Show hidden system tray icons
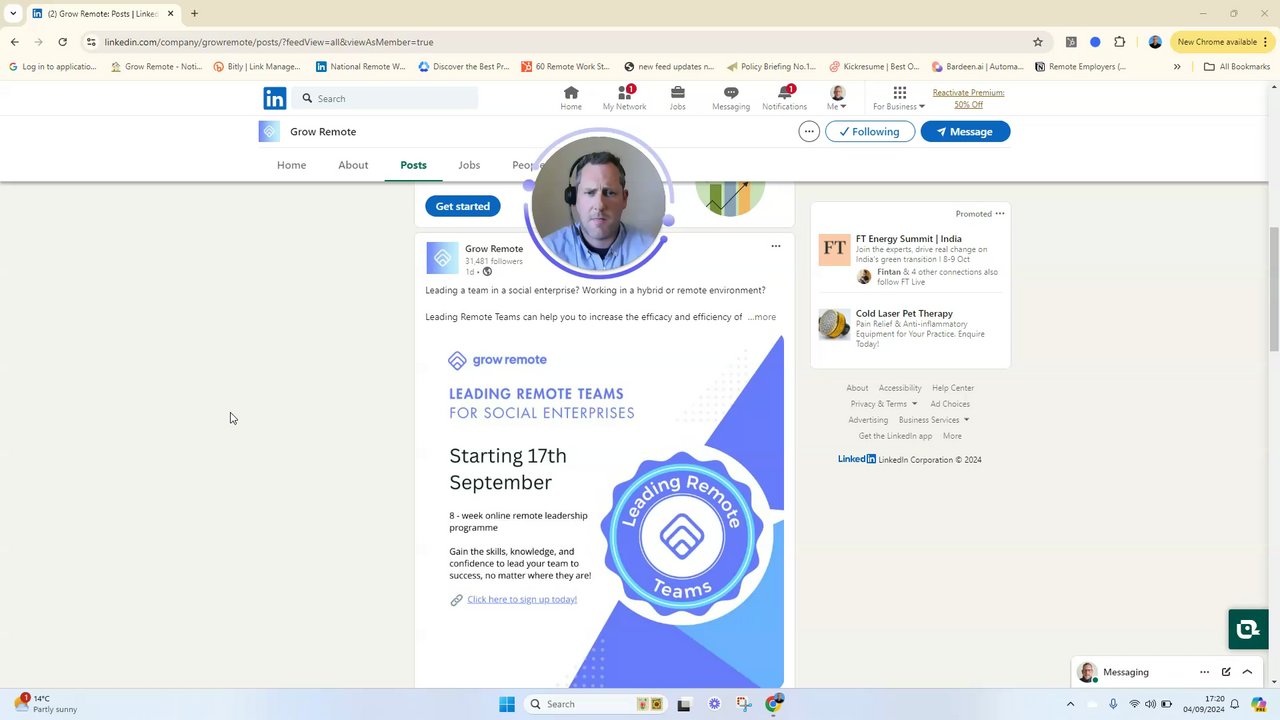This screenshot has width=1280, height=720. pyautogui.click(x=1070, y=704)
